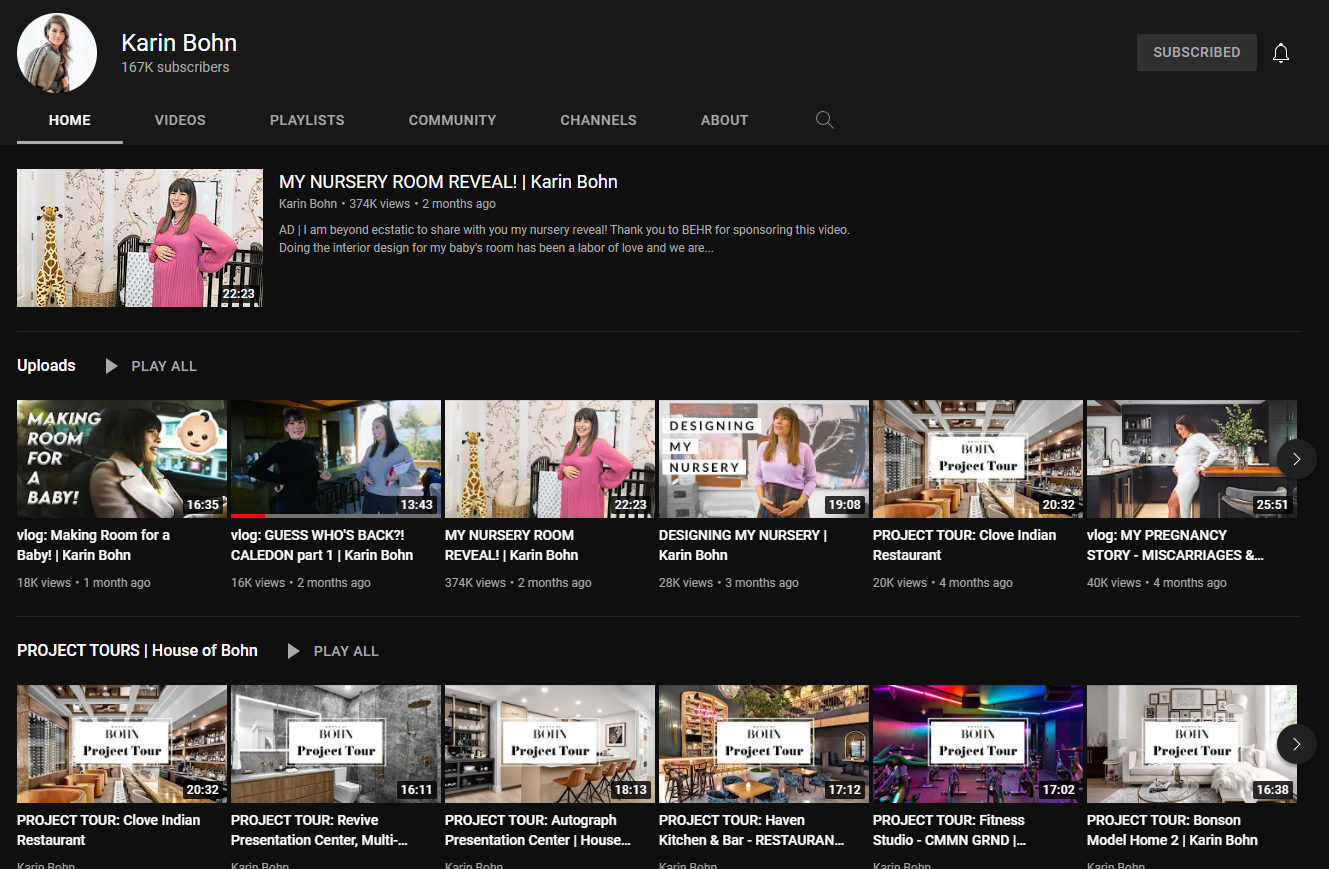
Task: Open the channel search magnifier icon
Action: pos(824,120)
